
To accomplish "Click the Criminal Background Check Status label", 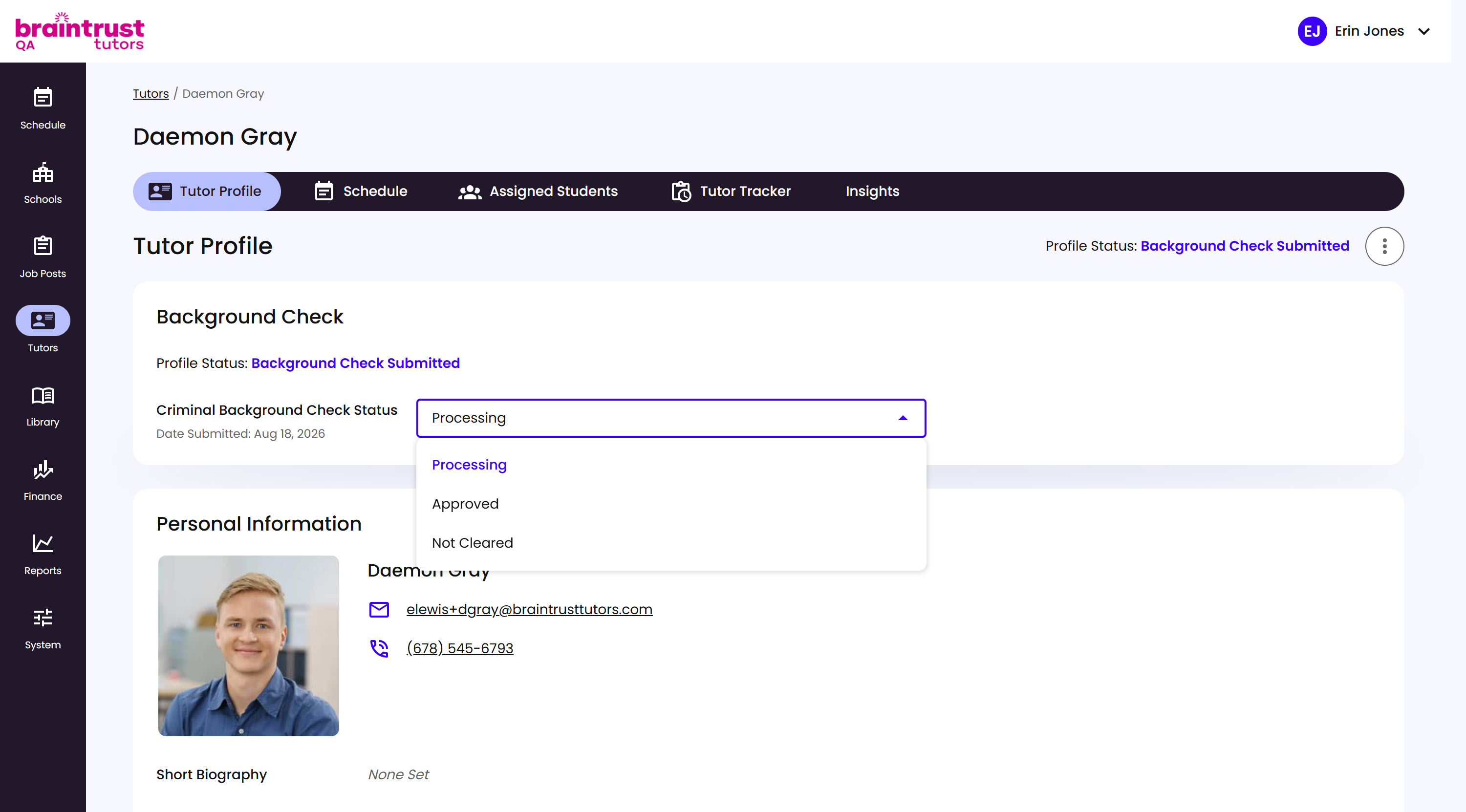I will pos(277,410).
